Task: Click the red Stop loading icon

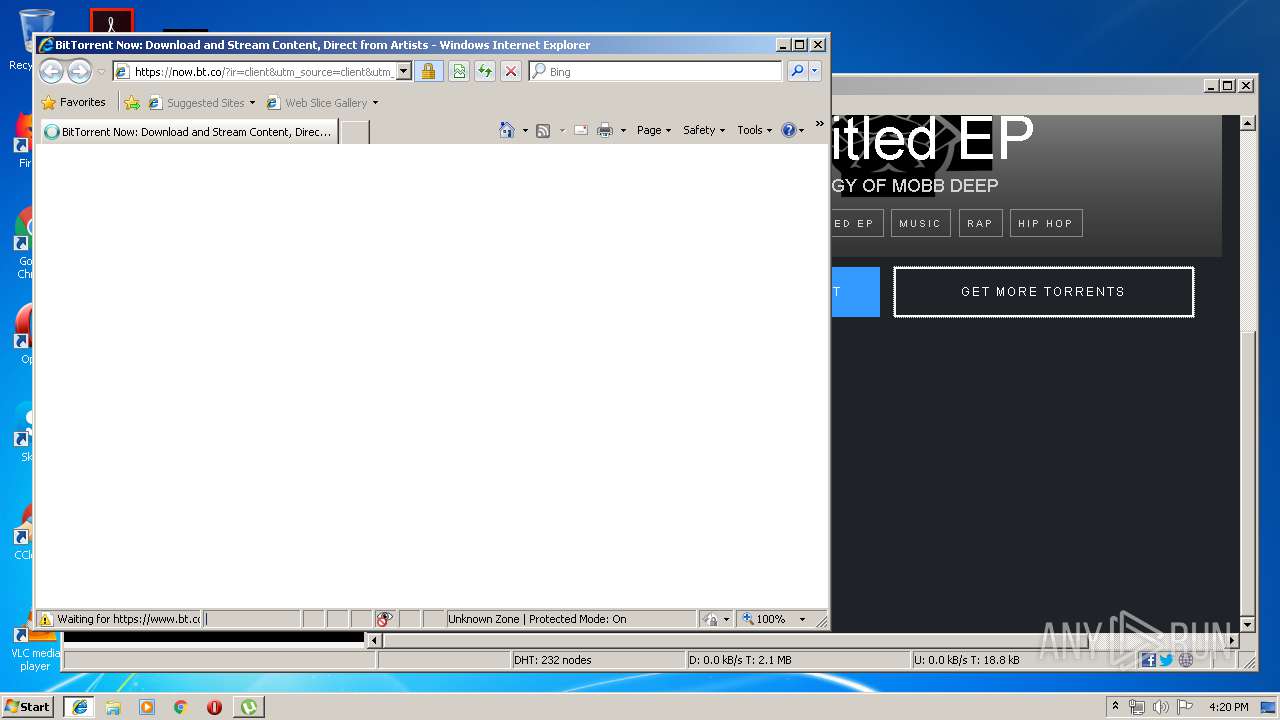Action: (x=510, y=71)
